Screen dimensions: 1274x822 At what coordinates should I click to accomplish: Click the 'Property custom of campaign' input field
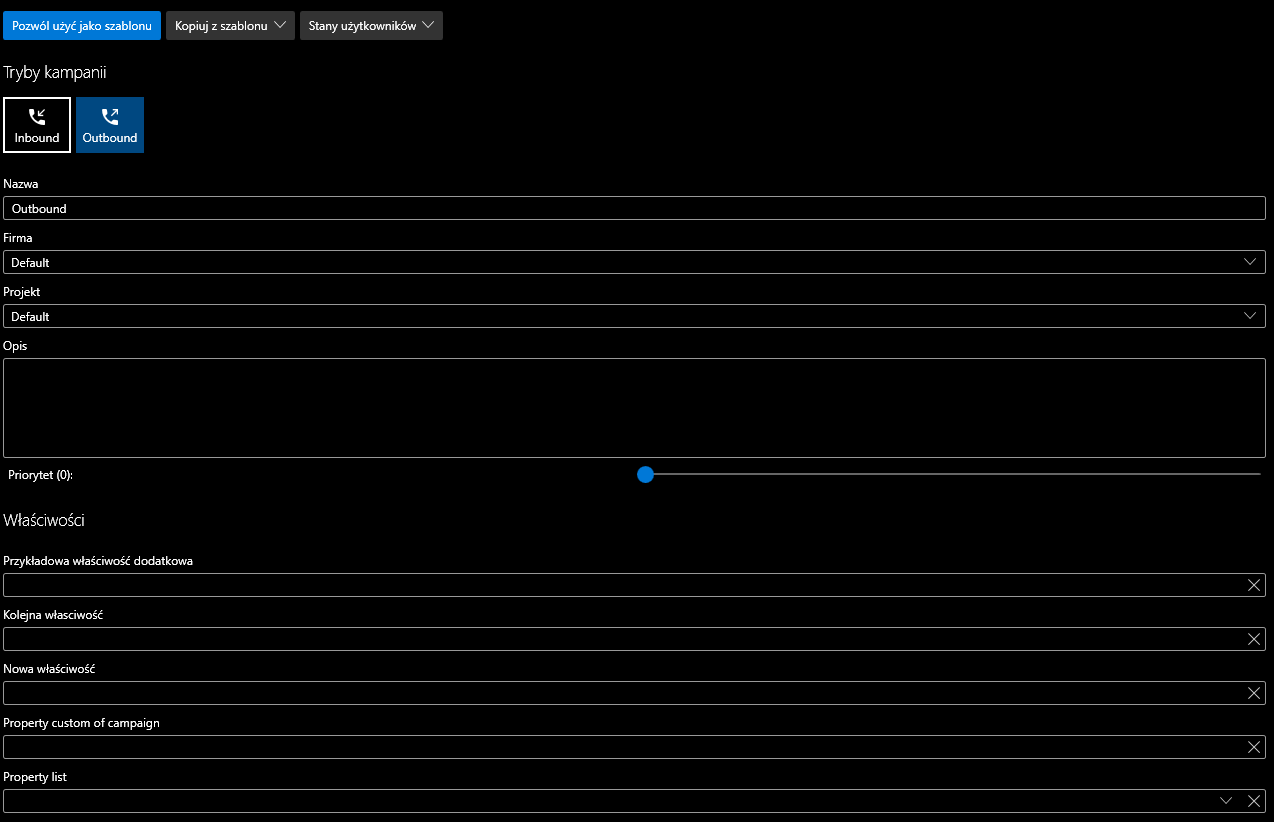click(x=620, y=747)
